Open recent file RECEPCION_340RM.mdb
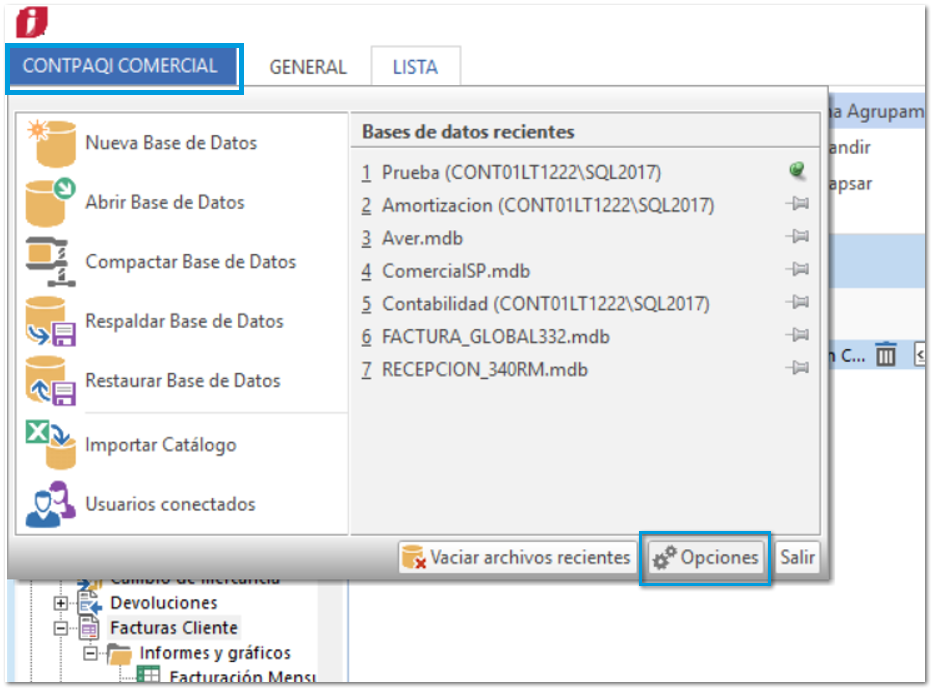 [484, 369]
